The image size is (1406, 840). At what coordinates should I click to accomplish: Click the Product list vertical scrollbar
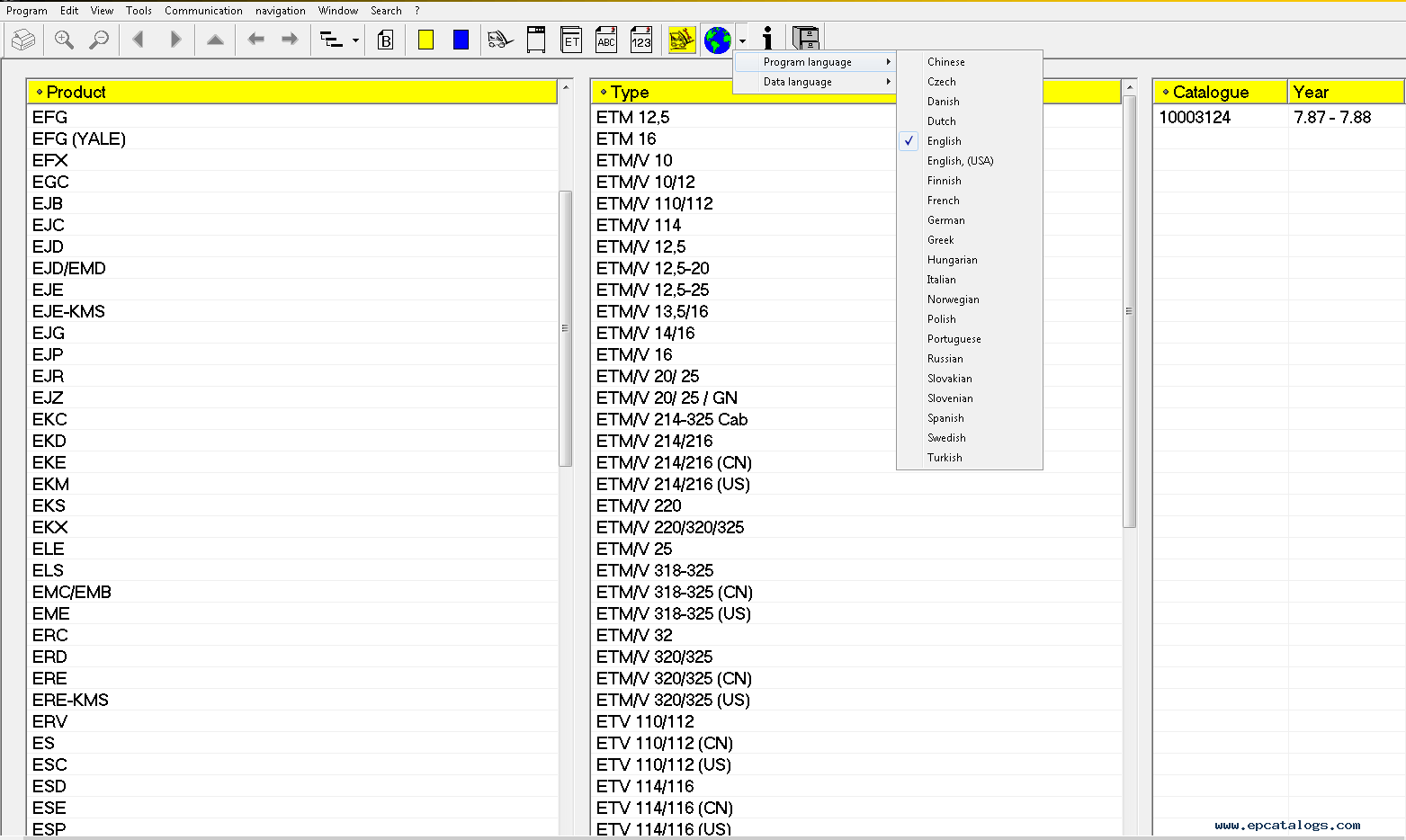(565, 328)
